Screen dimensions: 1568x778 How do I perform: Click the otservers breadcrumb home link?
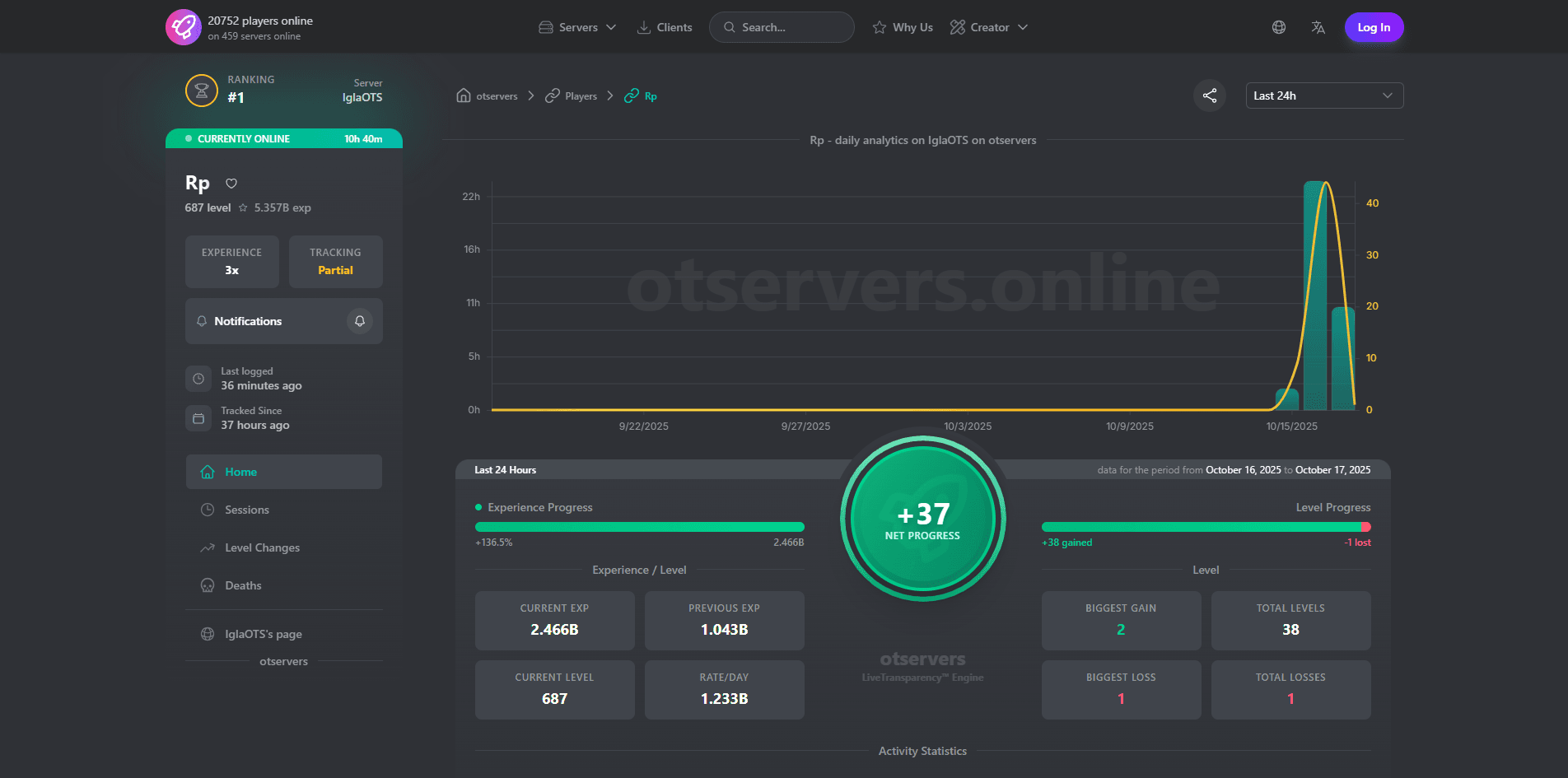(x=488, y=96)
